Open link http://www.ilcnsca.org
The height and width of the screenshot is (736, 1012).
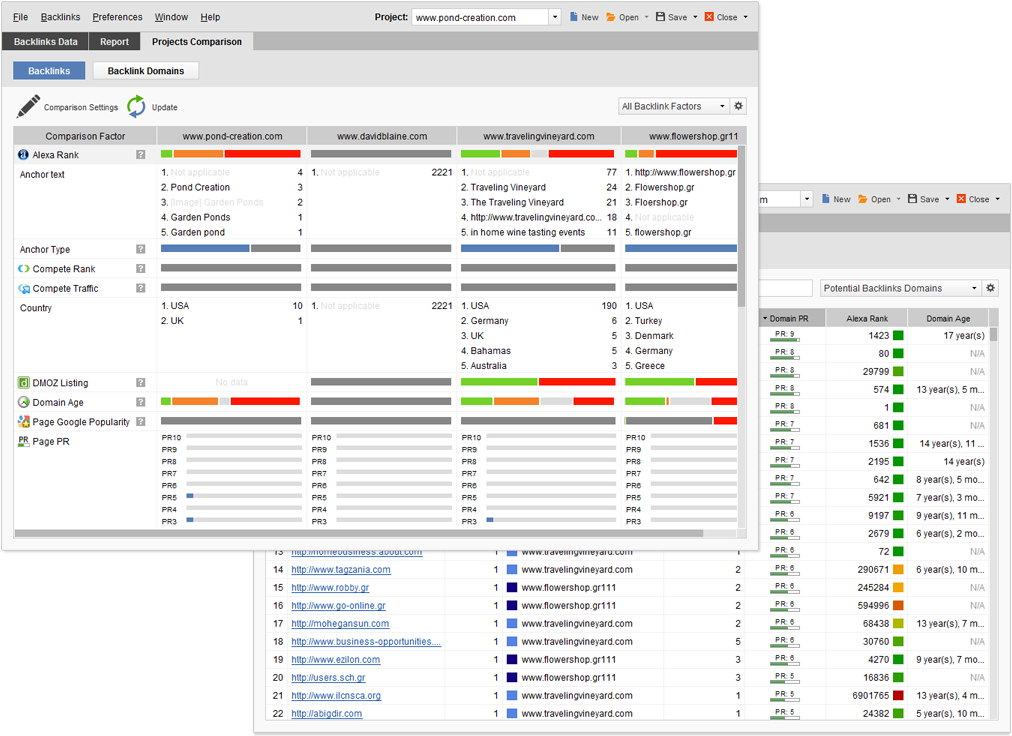(336, 696)
